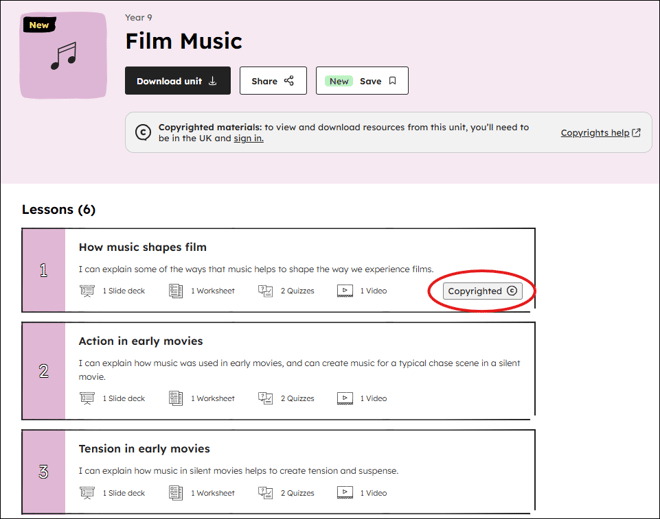Click slide deck icon in Tension in early movies

click(x=87, y=493)
